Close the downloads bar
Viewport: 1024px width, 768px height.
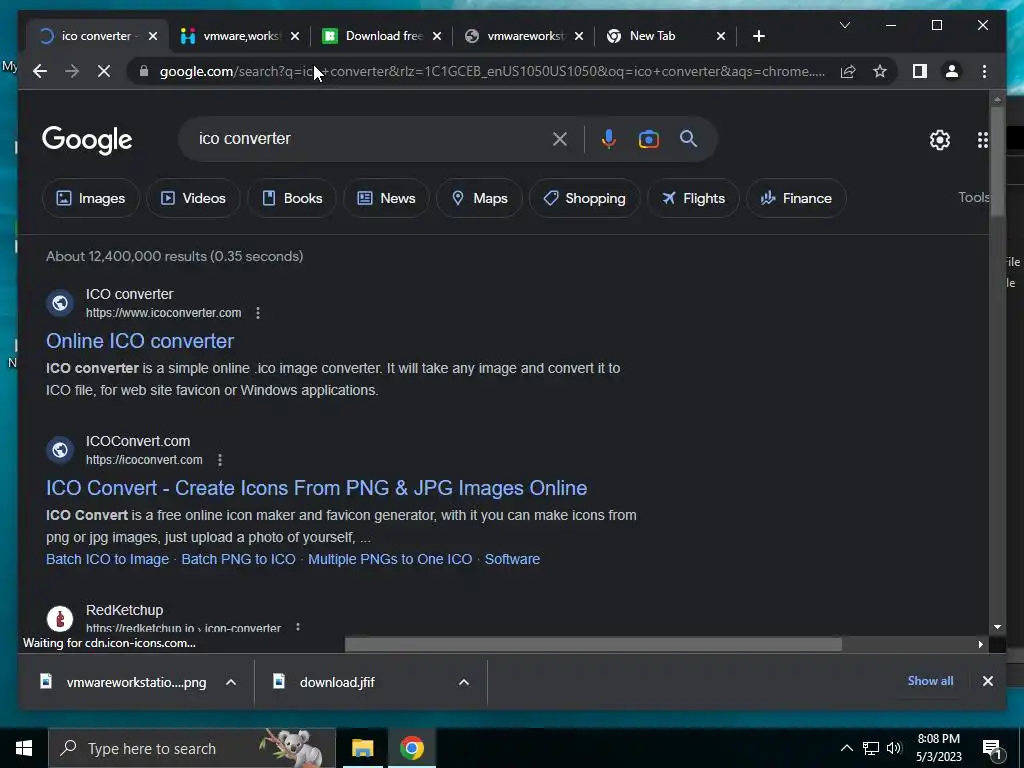[x=987, y=680]
